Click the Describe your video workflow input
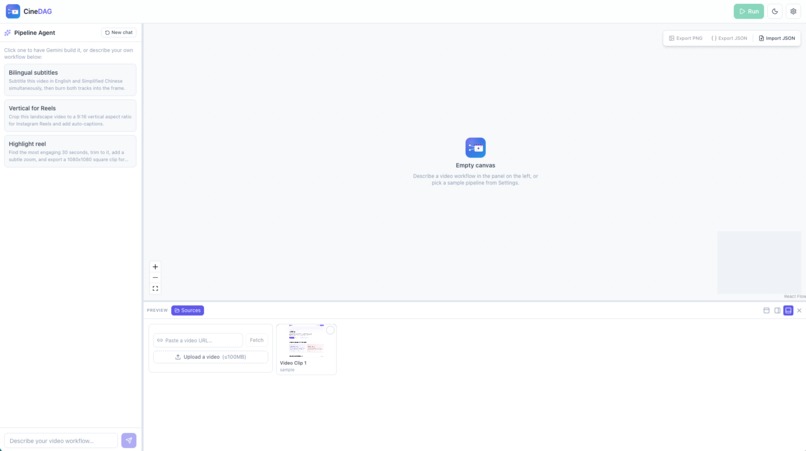The width and height of the screenshot is (806, 451). tap(61, 441)
